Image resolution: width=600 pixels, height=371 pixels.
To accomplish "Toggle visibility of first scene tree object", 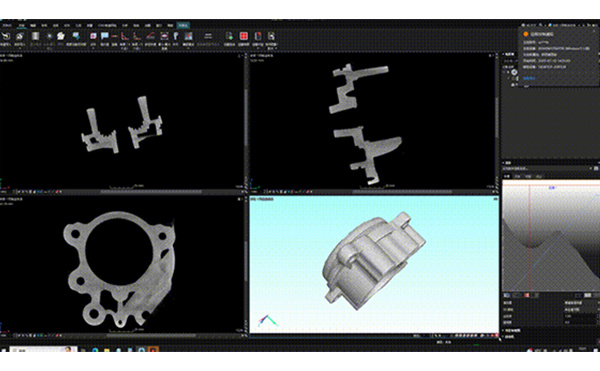I will coord(514,72).
